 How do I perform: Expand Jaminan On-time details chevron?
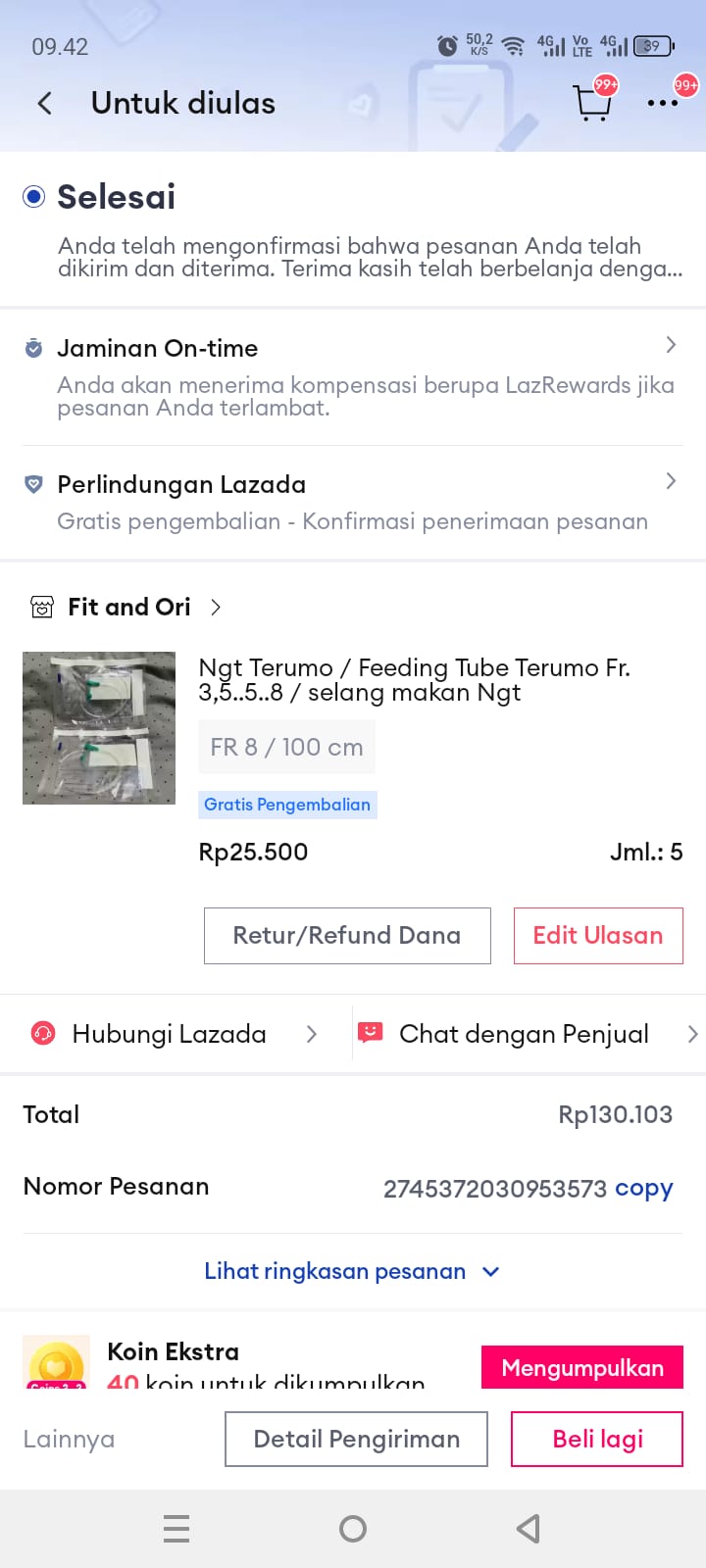pyautogui.click(x=671, y=345)
